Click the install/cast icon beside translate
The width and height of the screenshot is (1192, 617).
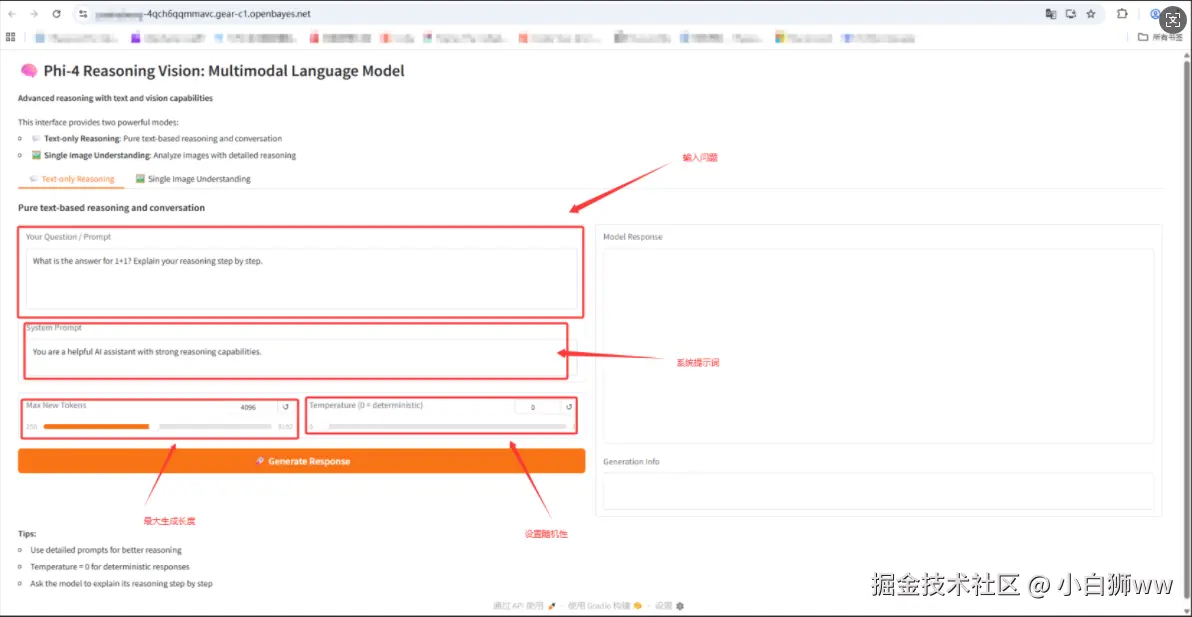[1071, 14]
